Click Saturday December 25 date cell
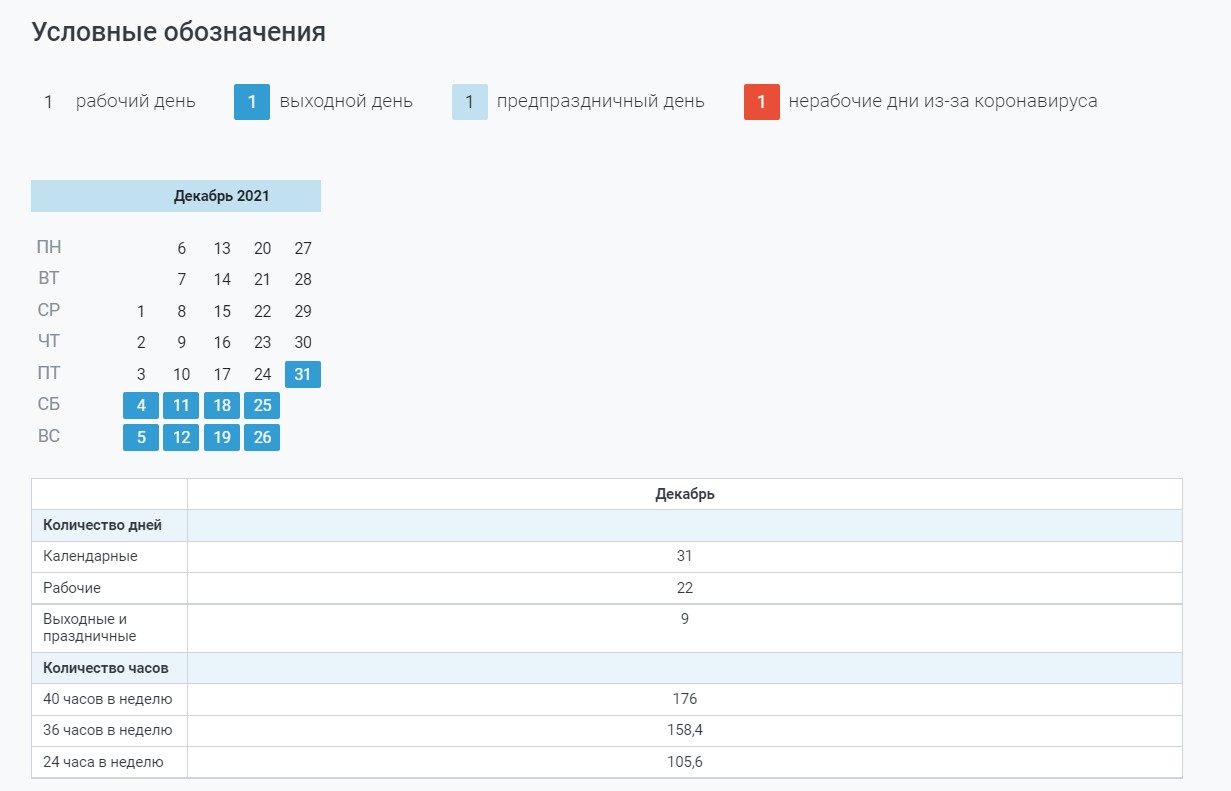 click(x=262, y=406)
